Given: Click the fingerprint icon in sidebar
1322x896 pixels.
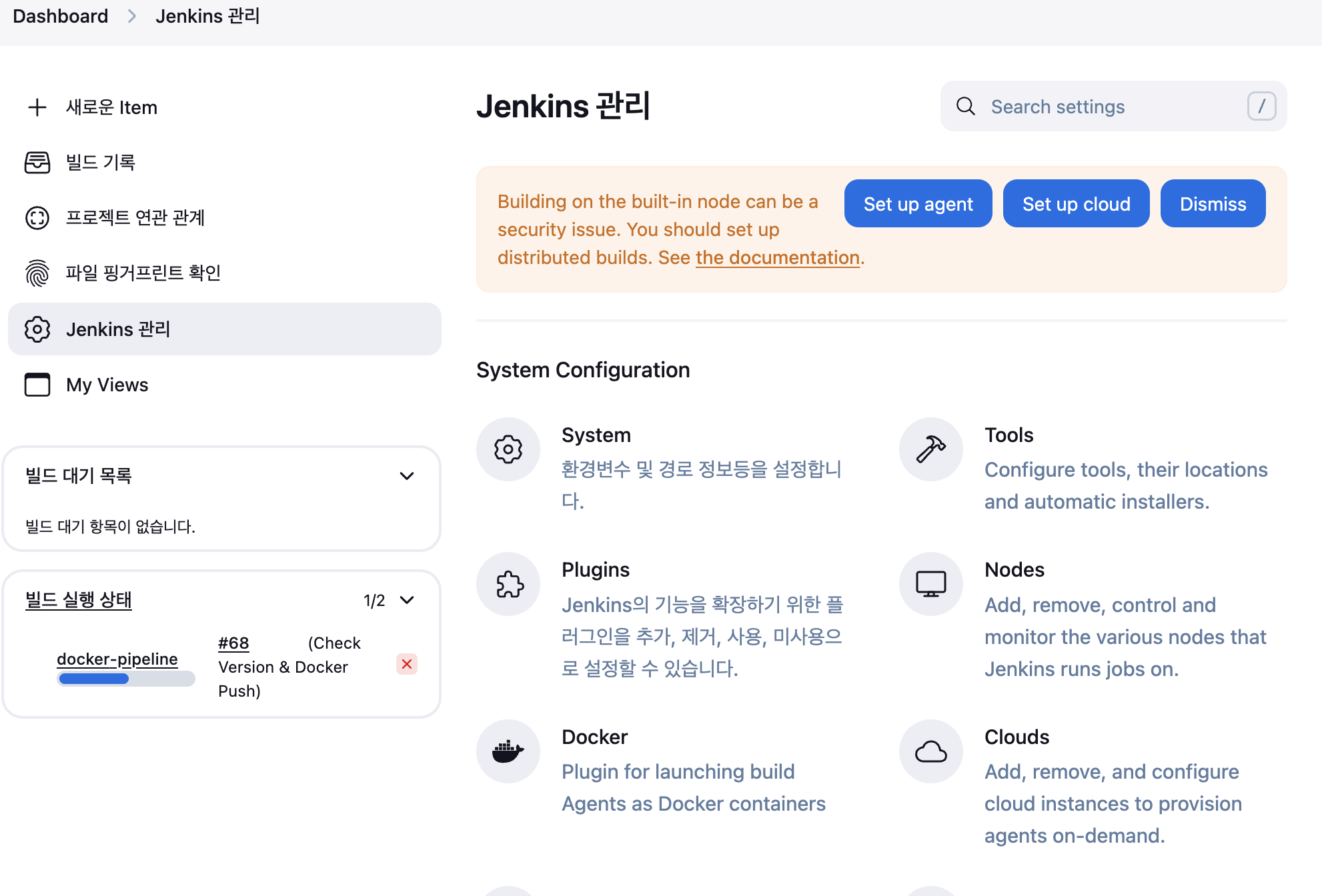Looking at the screenshot, I should pos(37,273).
